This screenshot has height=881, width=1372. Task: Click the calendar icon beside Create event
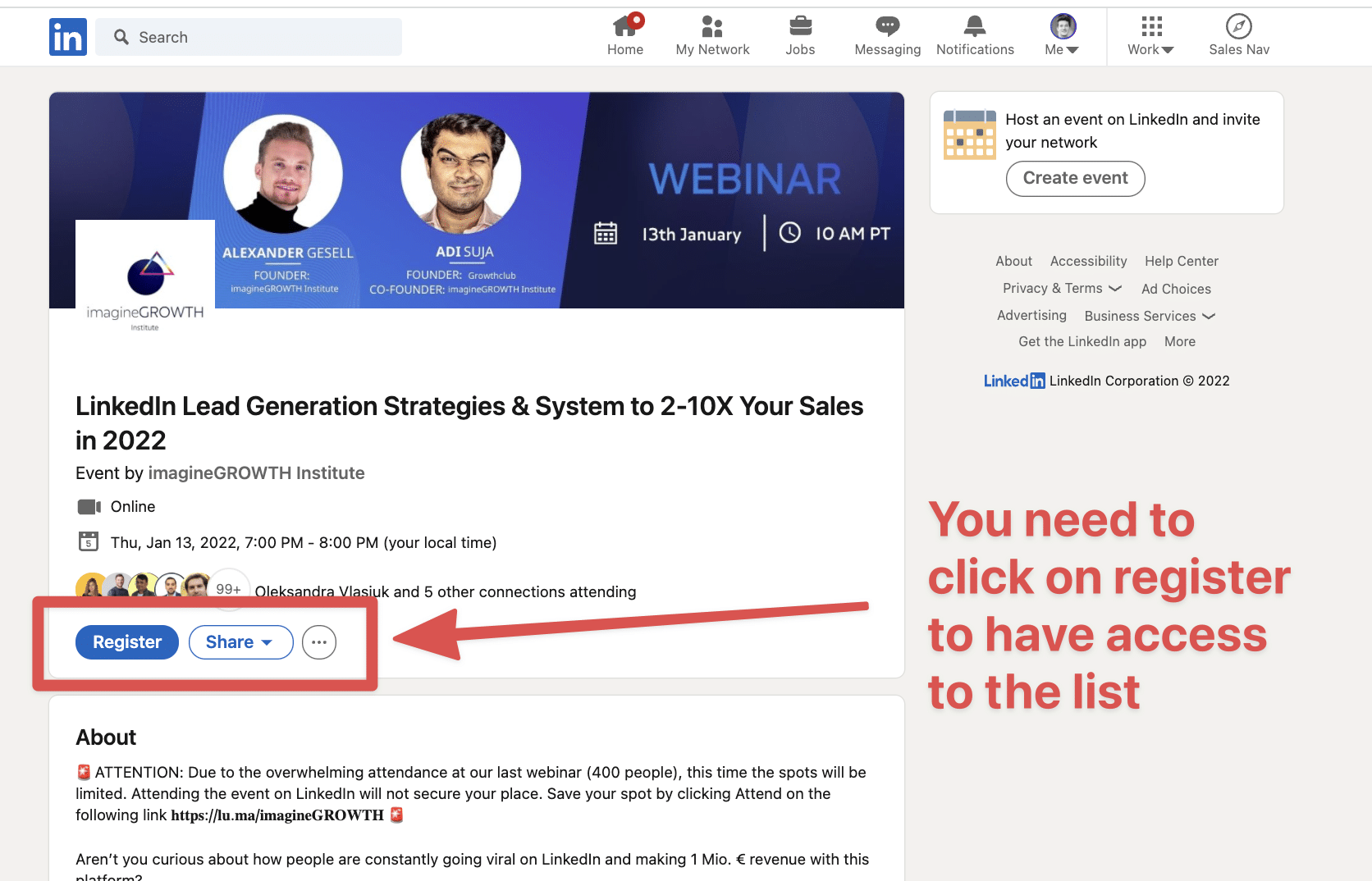[969, 135]
